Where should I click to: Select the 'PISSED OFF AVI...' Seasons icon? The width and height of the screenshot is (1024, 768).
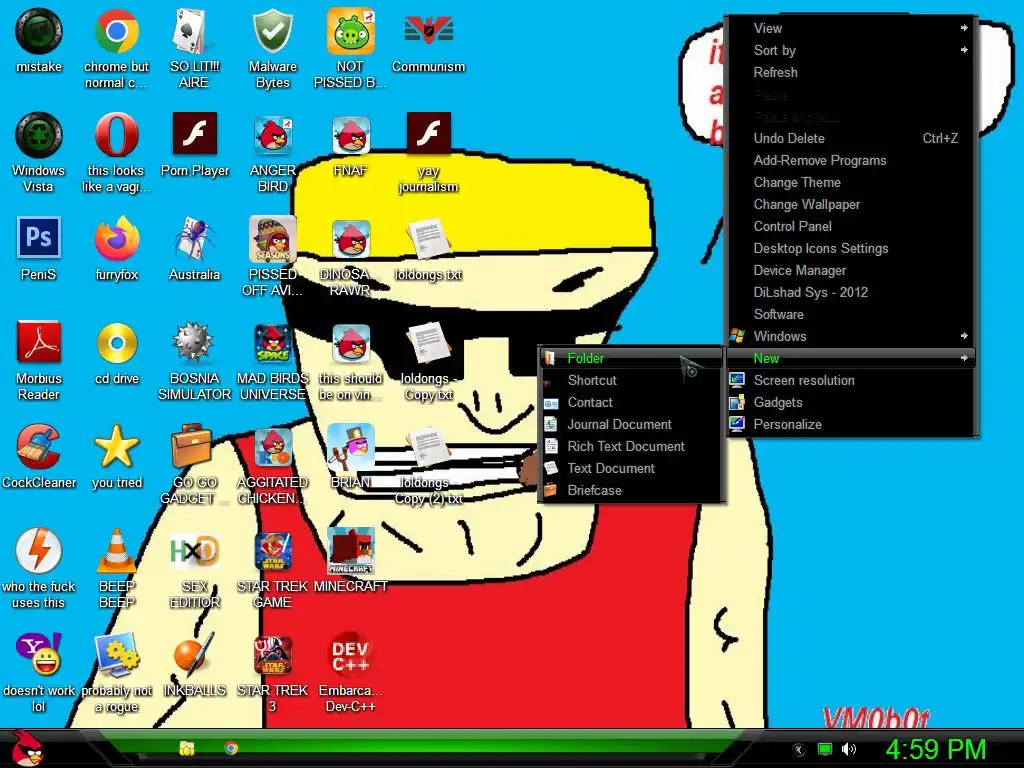272,239
